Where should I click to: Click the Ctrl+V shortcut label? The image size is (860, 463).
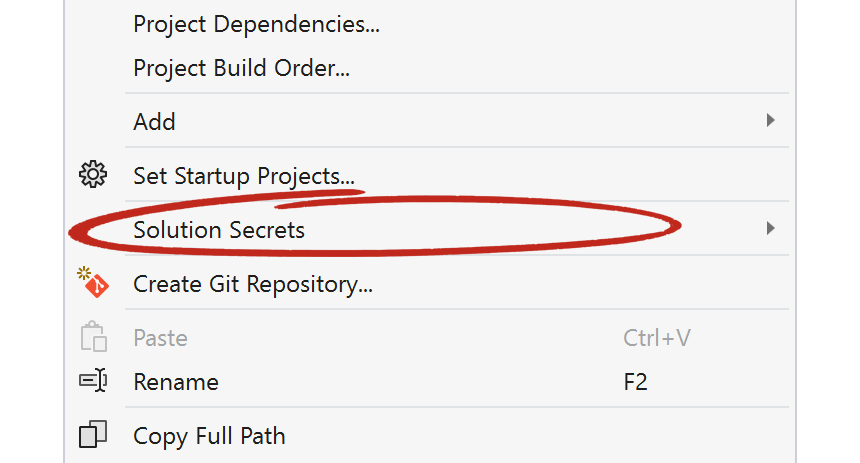pos(657,338)
